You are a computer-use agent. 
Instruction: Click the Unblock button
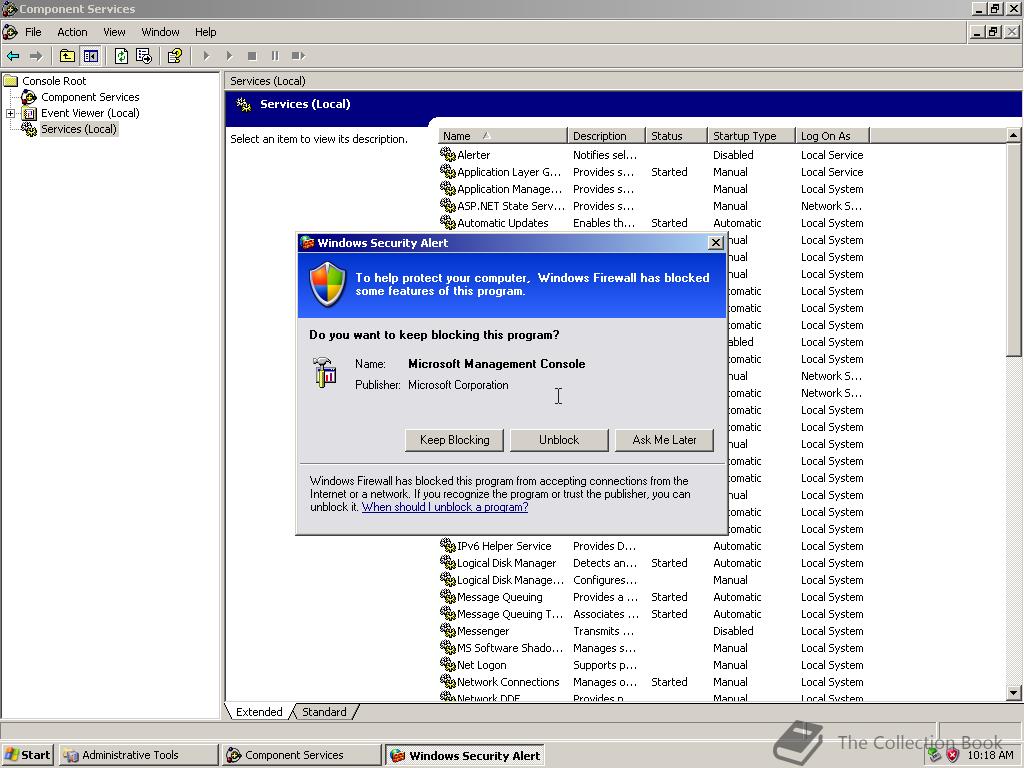click(x=559, y=440)
